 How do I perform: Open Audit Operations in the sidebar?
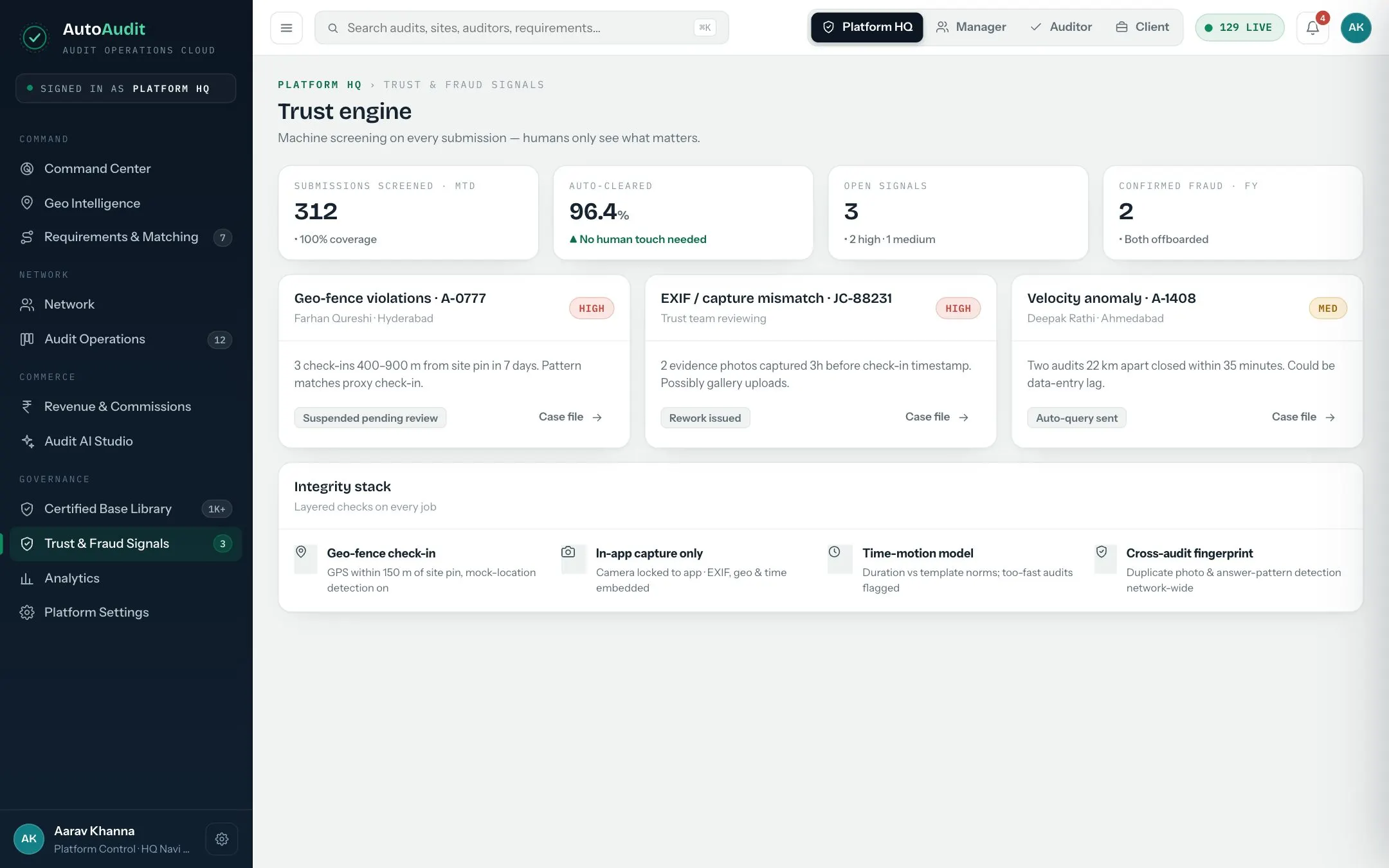tap(125, 339)
